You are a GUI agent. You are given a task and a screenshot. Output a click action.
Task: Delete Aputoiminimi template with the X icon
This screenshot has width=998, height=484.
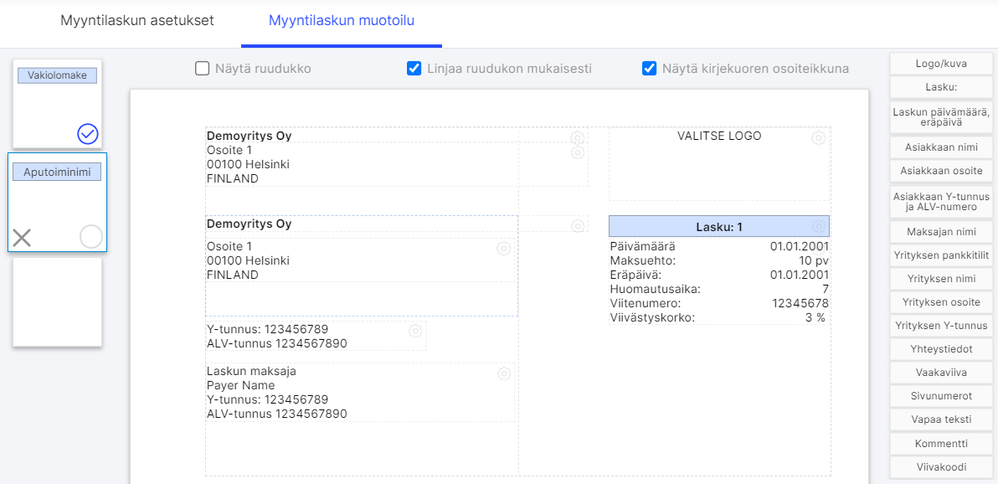click(x=22, y=238)
